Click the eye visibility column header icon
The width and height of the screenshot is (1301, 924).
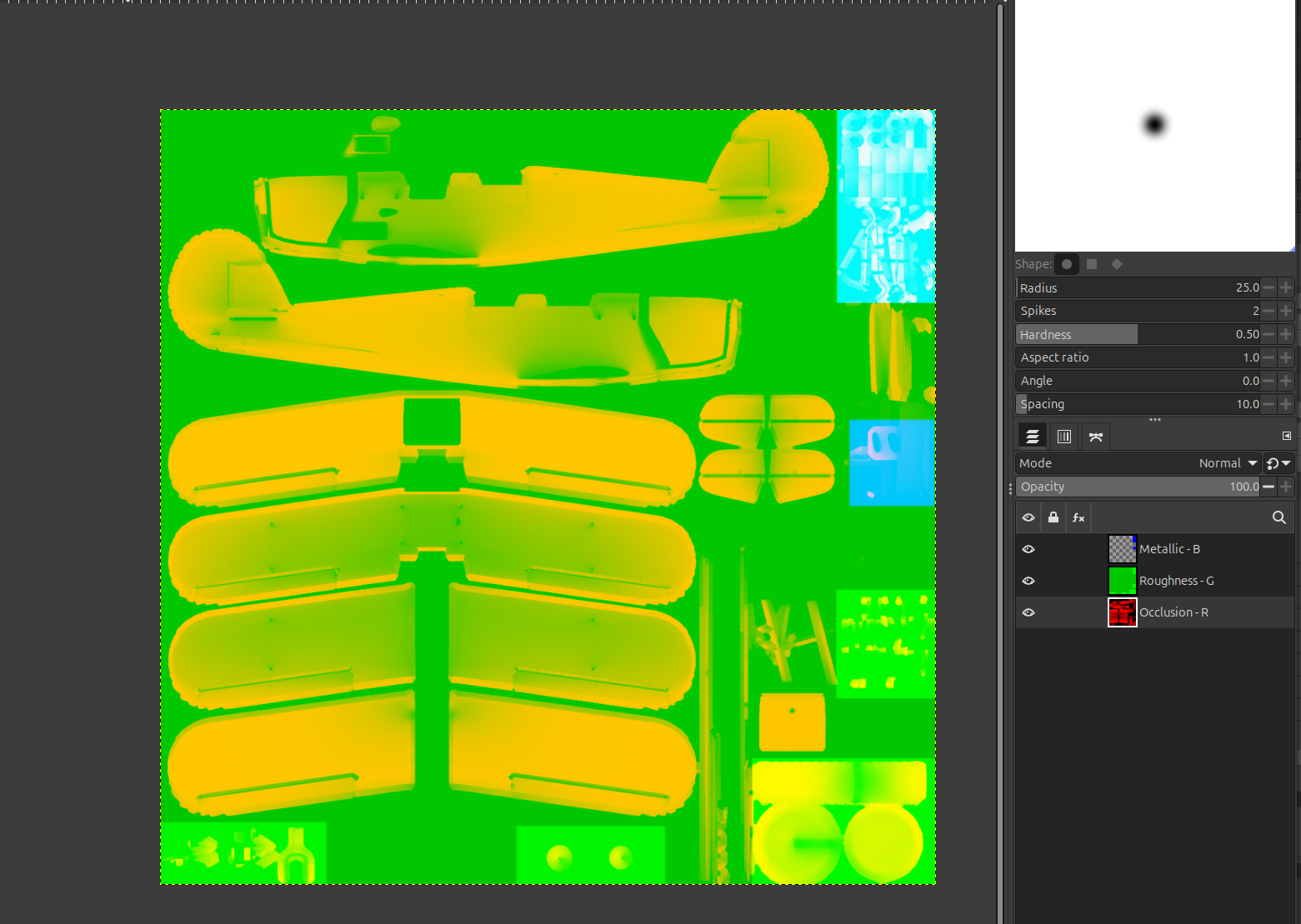point(1028,517)
